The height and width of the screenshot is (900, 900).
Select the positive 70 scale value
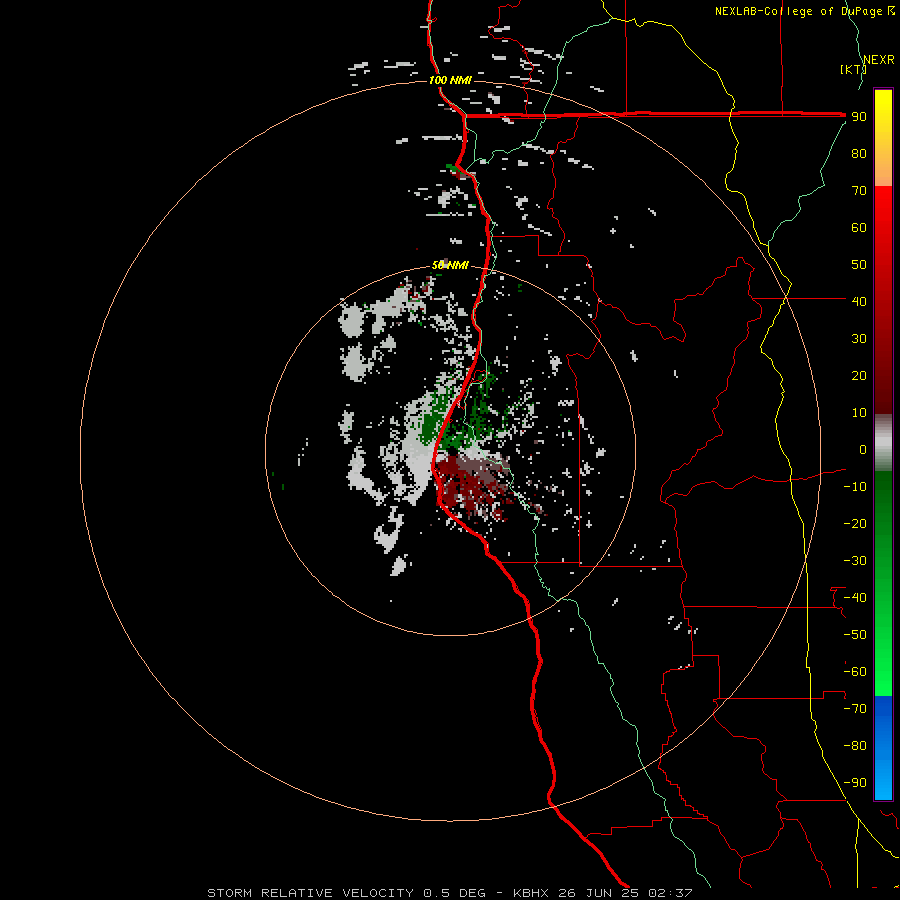pos(859,191)
